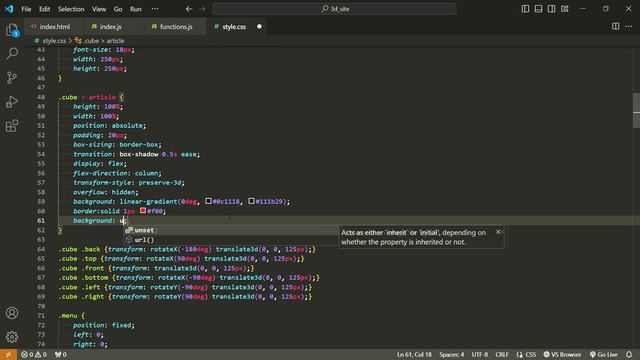Place cursor on overflow: hidden line
The height and width of the screenshot is (360, 640).
pyautogui.click(x=106, y=192)
